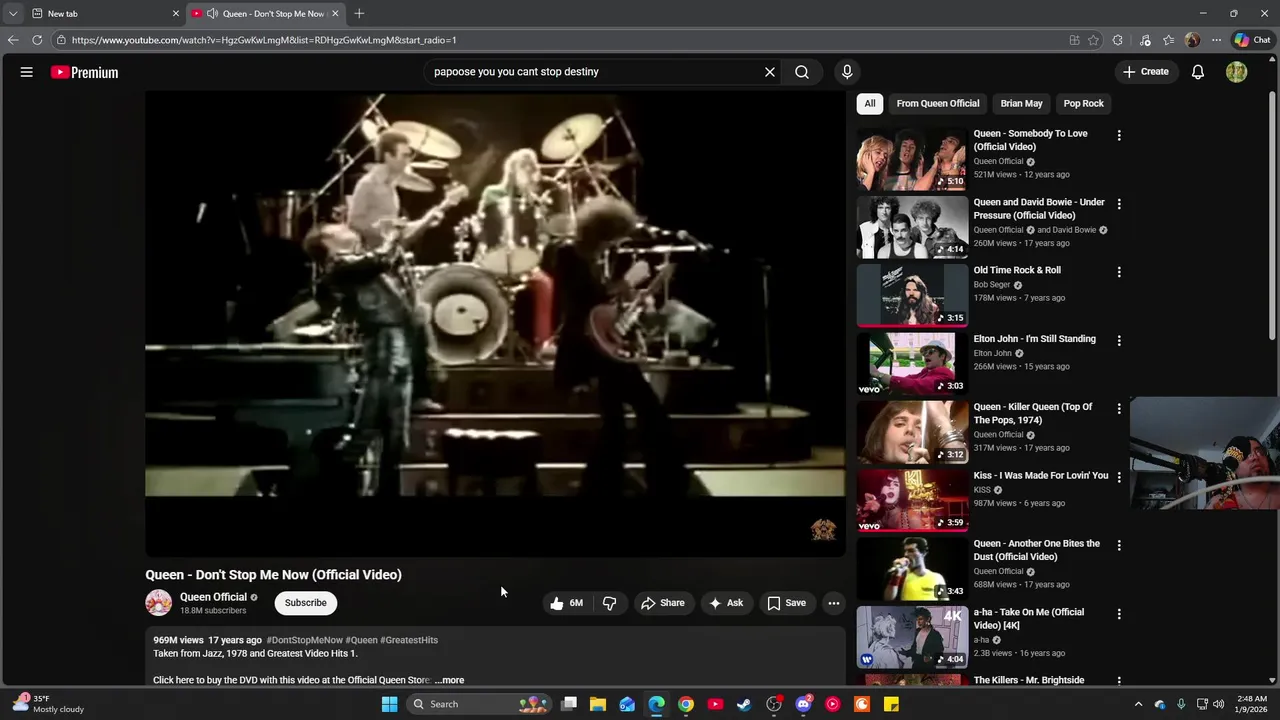Click the browser address bar URL
This screenshot has width=1280, height=720.
(264, 40)
